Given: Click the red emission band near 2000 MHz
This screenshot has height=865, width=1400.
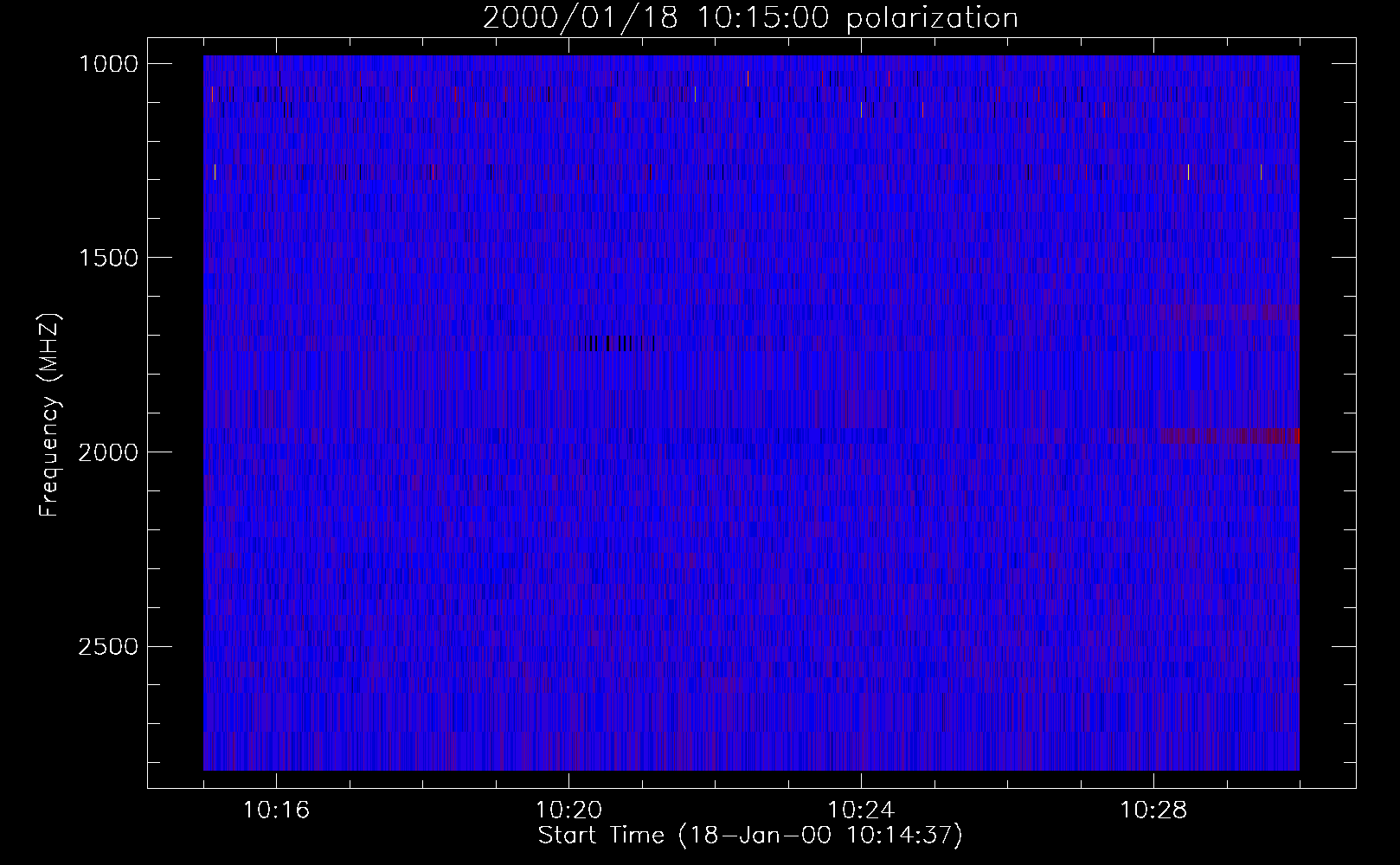Looking at the screenshot, I should click(x=1229, y=436).
